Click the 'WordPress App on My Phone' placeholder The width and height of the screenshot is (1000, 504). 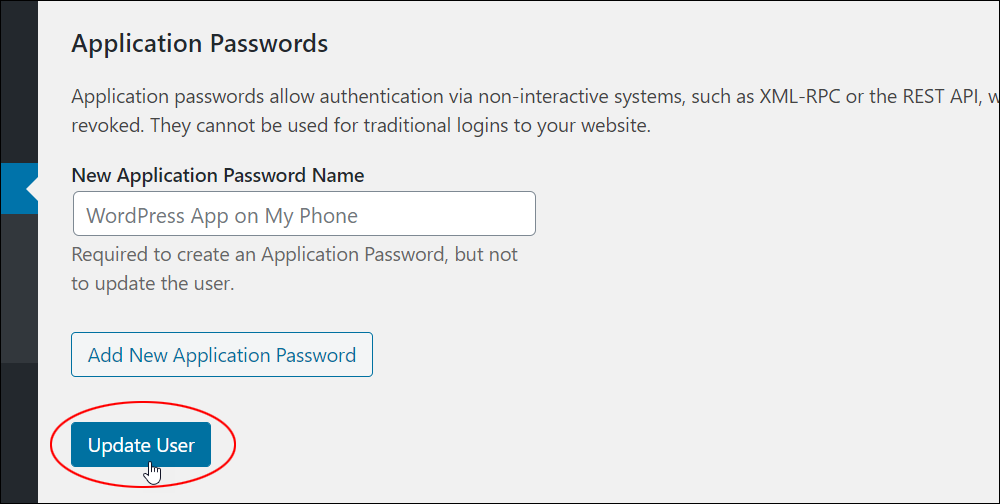pos(222,216)
